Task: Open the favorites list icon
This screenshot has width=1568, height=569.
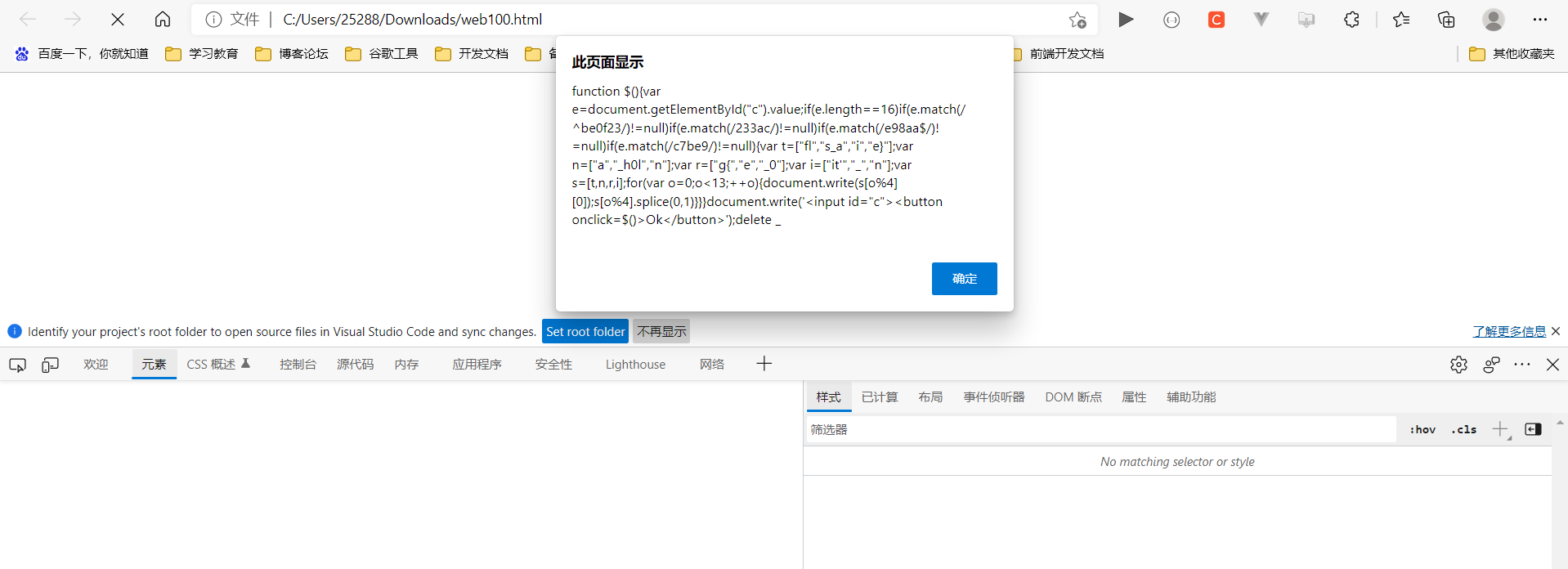Action: (x=1401, y=20)
